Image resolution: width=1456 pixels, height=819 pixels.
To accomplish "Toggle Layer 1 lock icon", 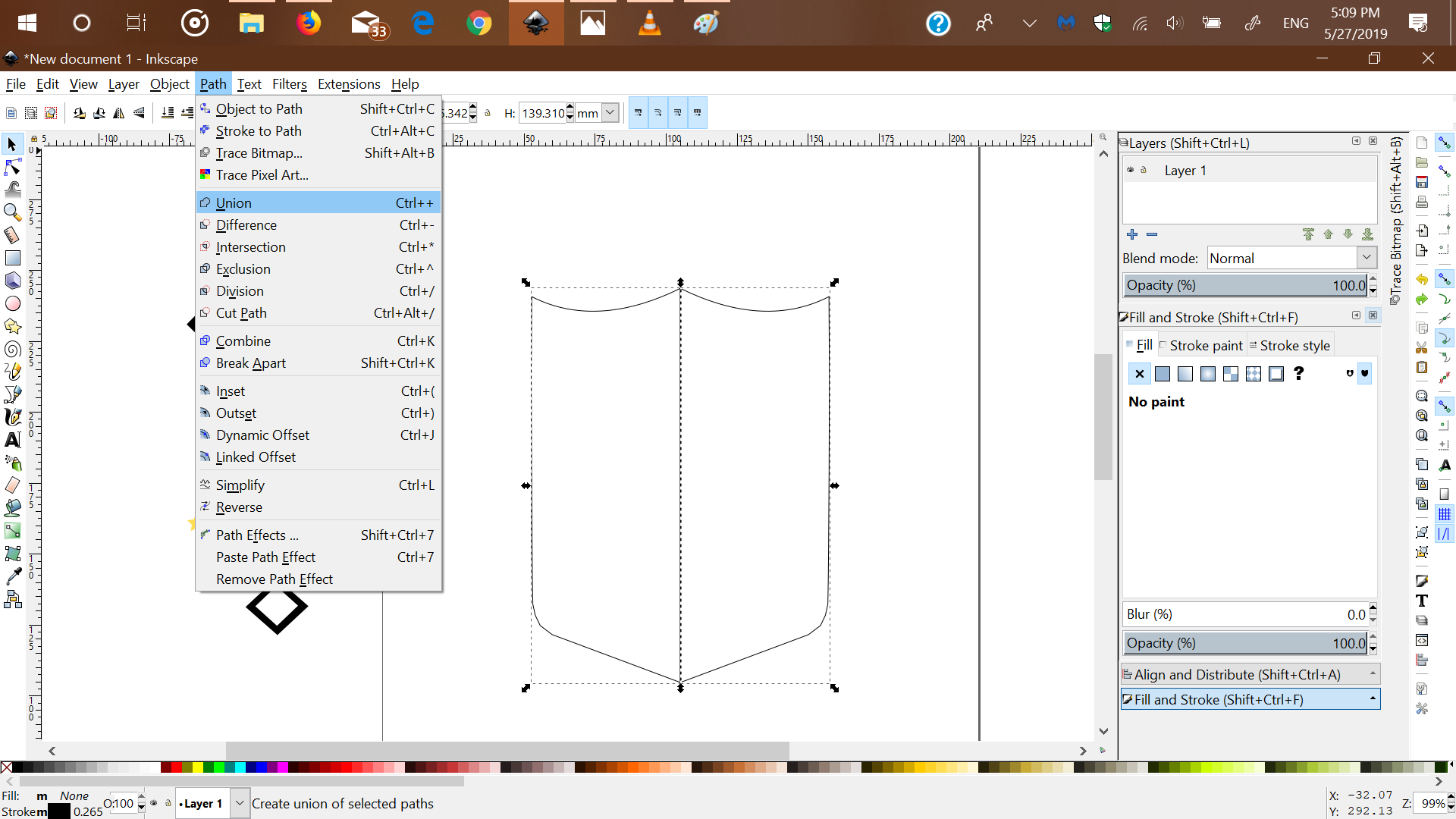I will pos(1144,170).
